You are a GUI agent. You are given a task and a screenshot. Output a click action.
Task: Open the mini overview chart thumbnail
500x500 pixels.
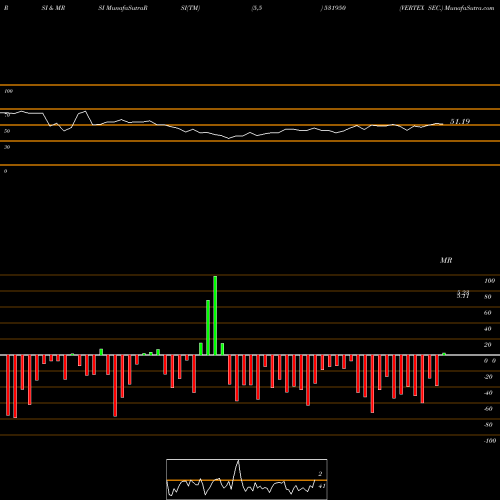(247, 479)
